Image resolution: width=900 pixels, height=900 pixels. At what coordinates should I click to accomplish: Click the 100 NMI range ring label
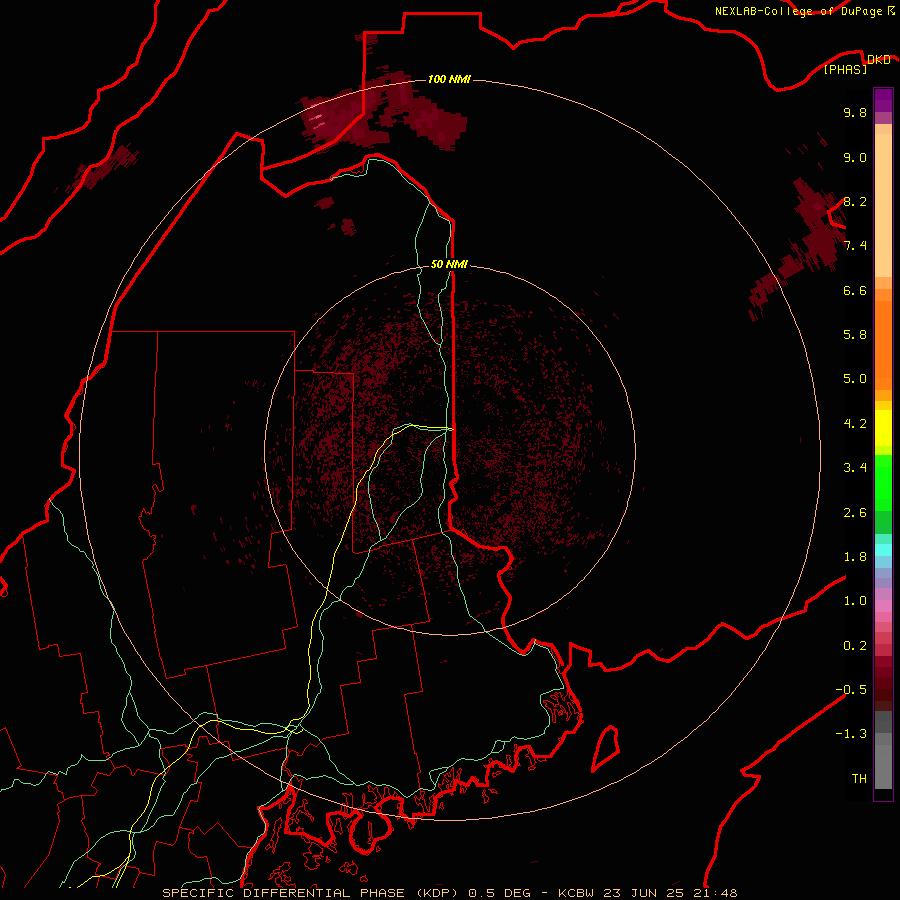tap(449, 79)
